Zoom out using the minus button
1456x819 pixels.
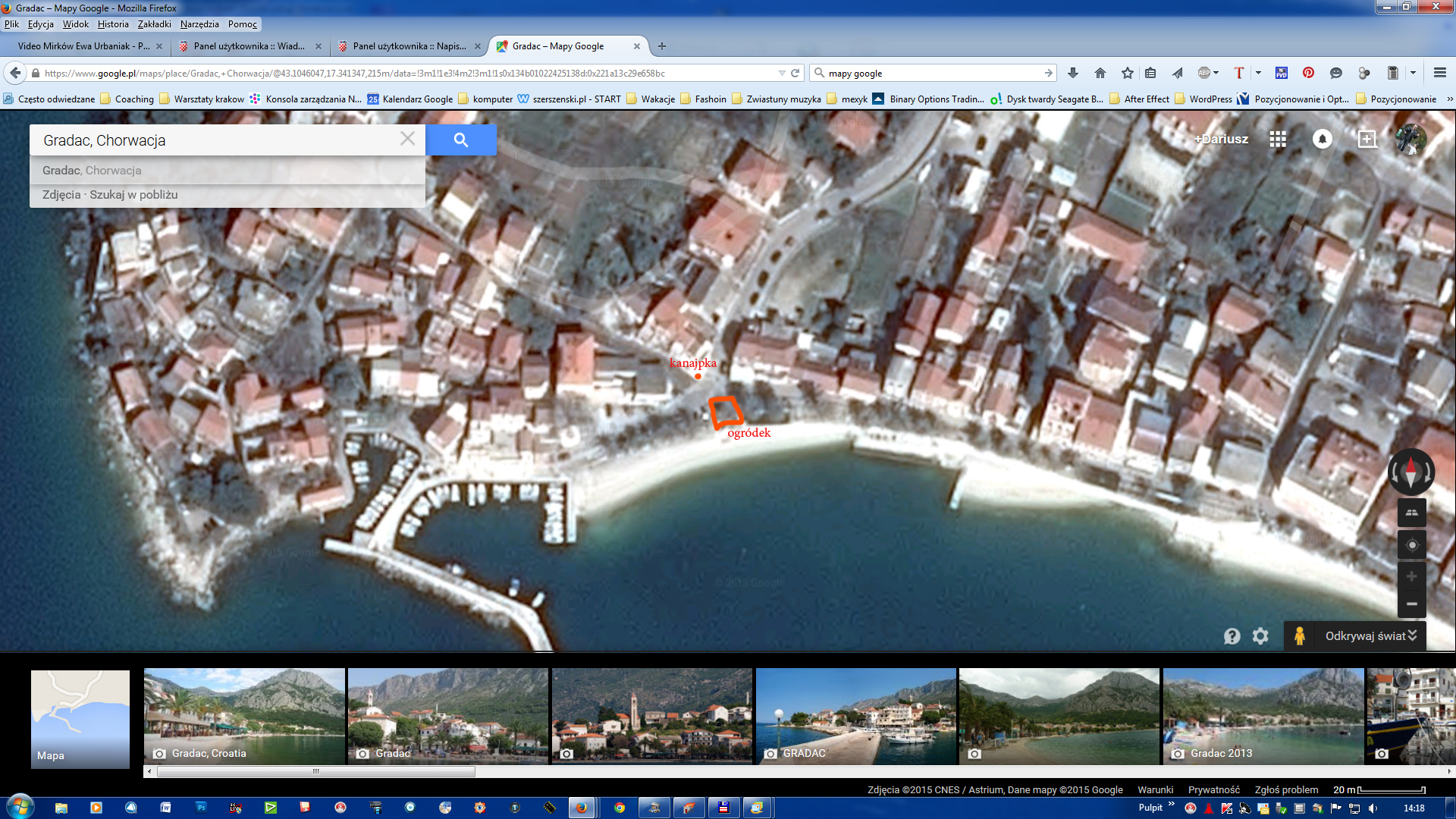point(1411,604)
